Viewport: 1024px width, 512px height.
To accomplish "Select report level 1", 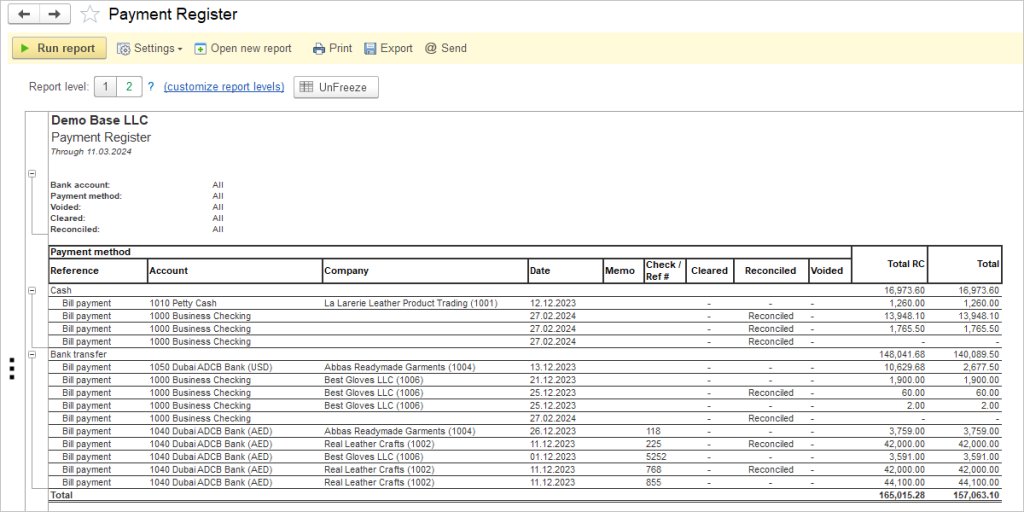I will 106,87.
